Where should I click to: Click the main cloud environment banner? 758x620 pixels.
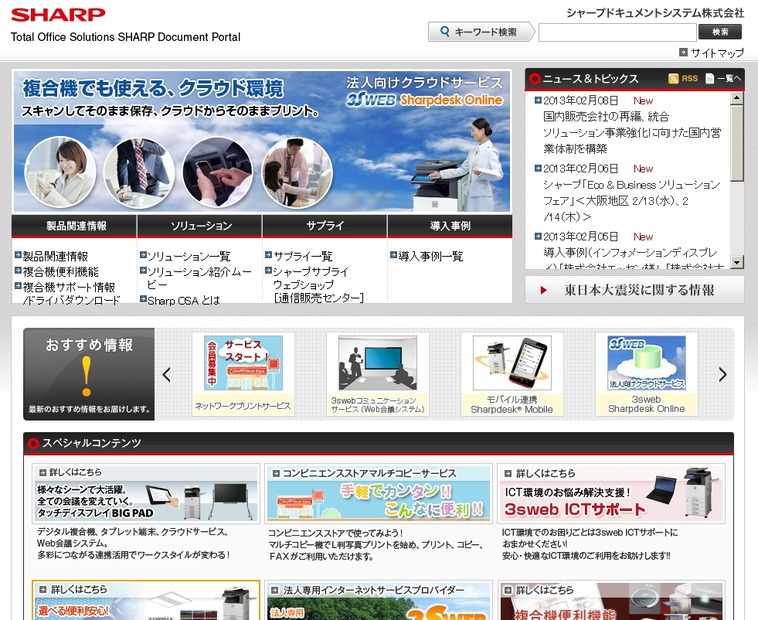262,141
